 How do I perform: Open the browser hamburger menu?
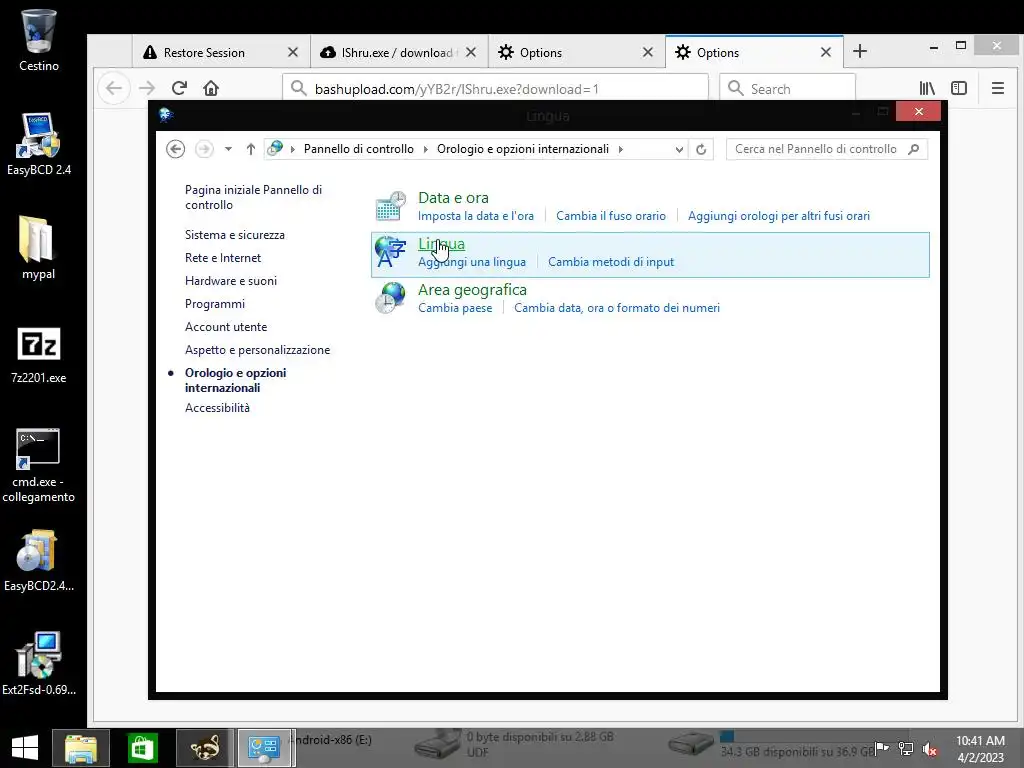[998, 88]
